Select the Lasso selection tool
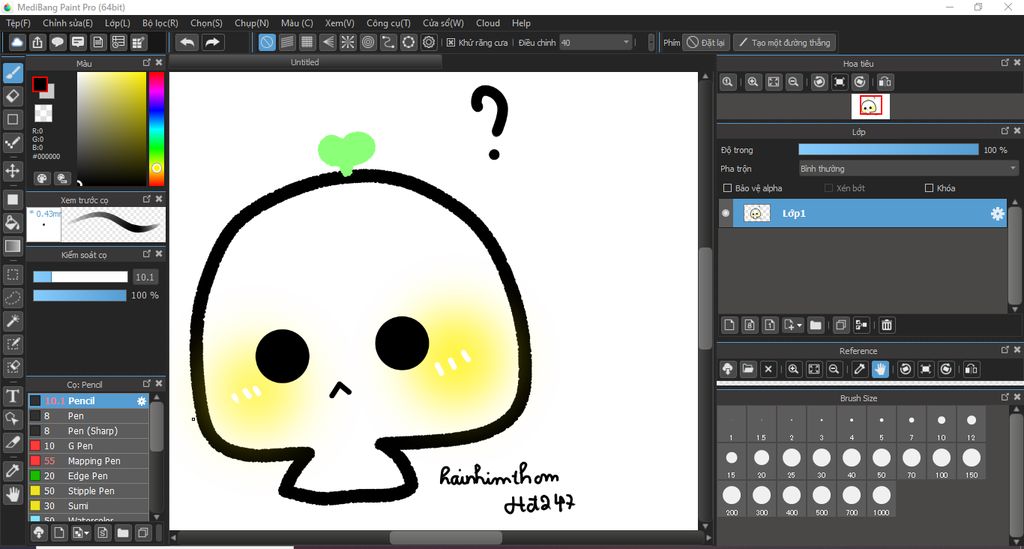Viewport: 1024px width, 549px height. tap(12, 298)
